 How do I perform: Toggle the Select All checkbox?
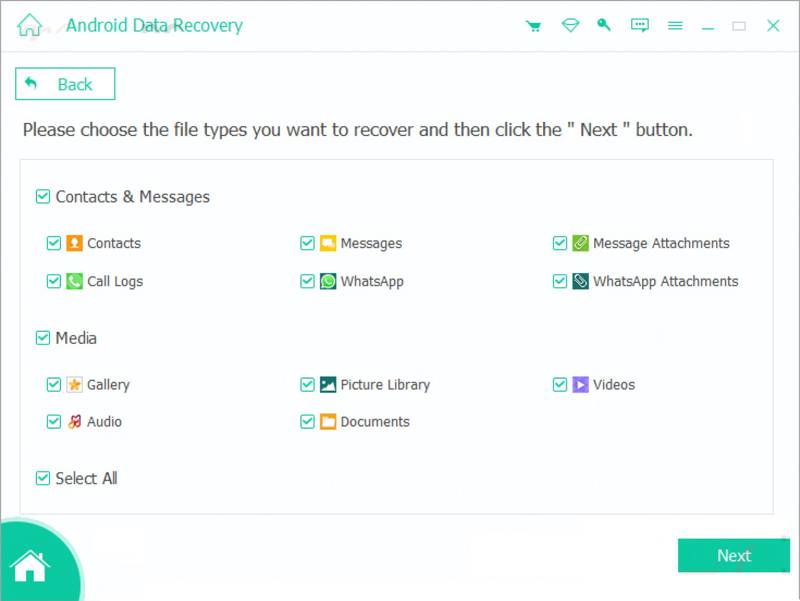point(43,479)
